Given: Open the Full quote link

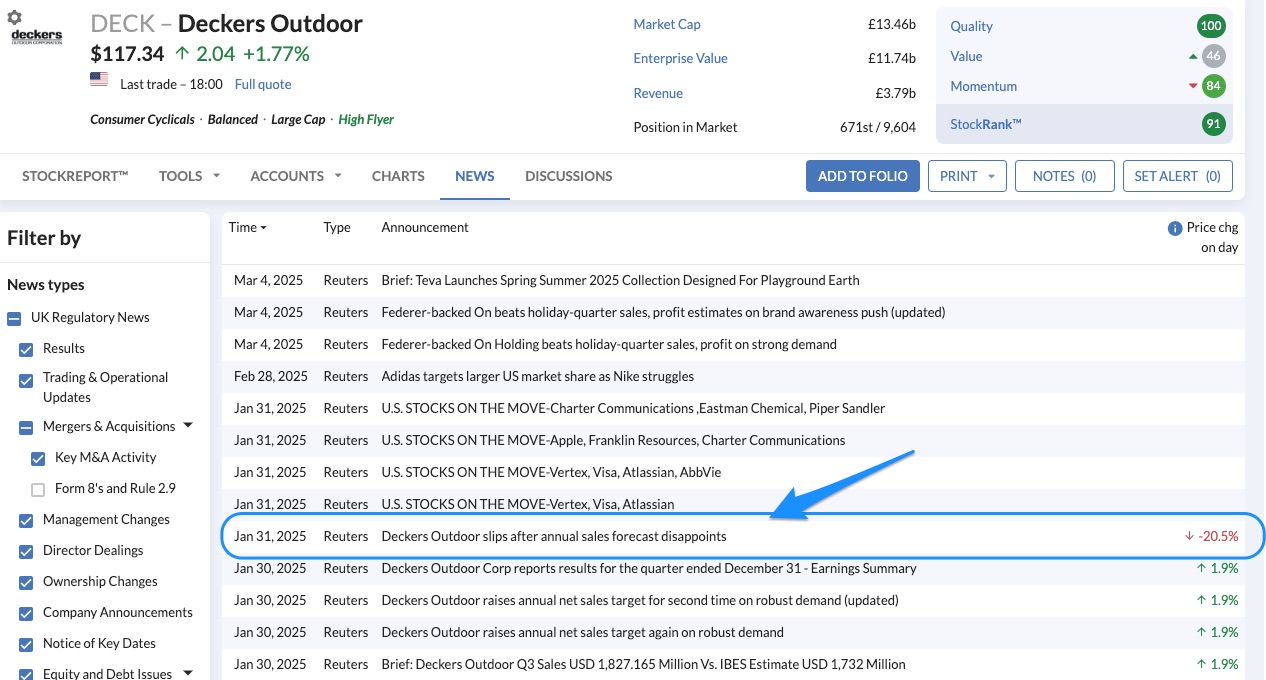Looking at the screenshot, I should (263, 84).
